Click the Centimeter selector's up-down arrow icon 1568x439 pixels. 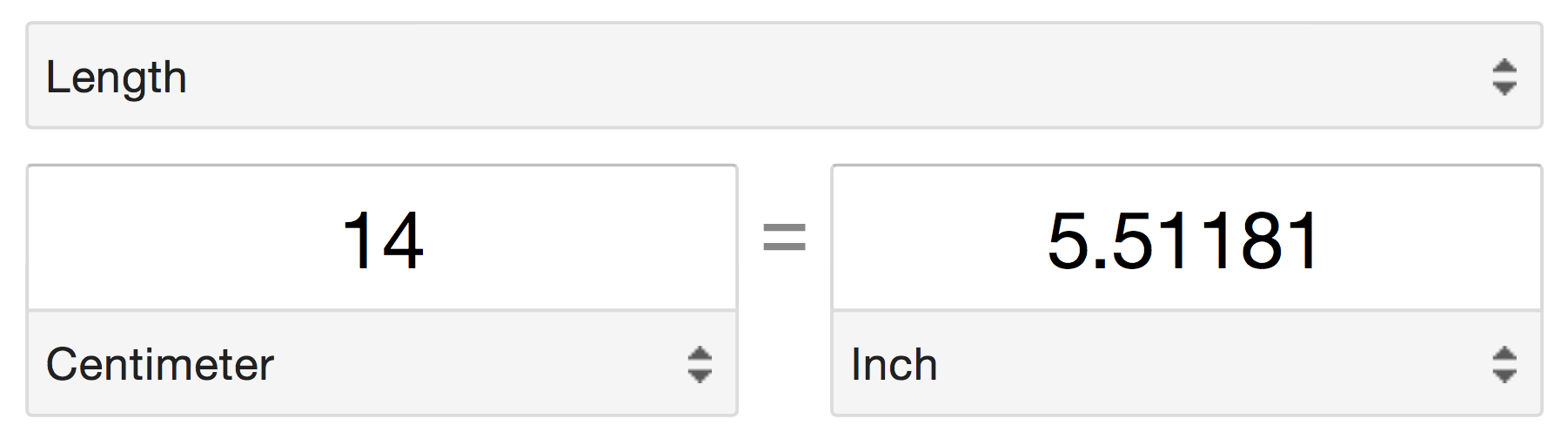coord(700,364)
